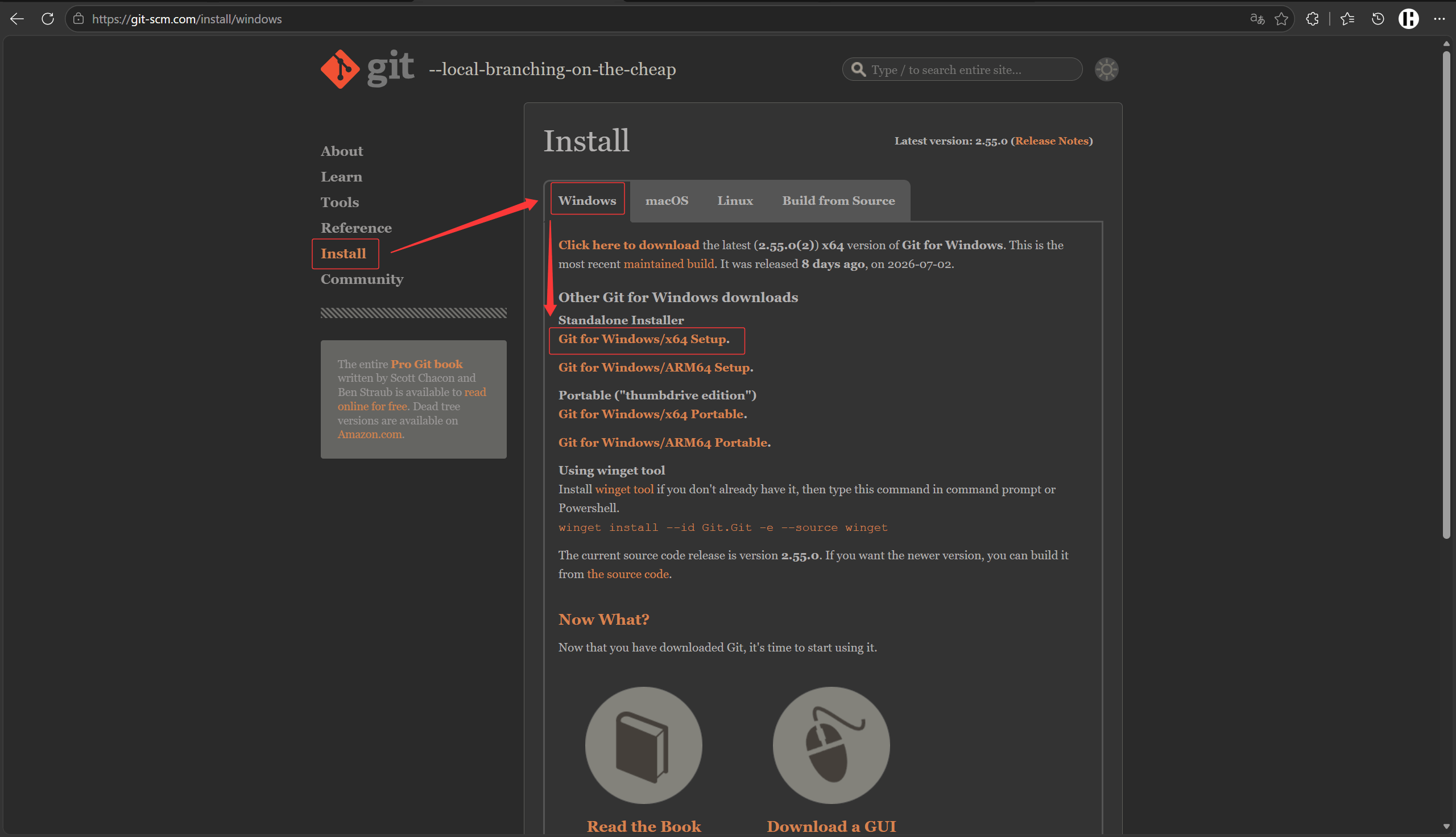
Task: Open About in the sidebar
Action: click(342, 151)
